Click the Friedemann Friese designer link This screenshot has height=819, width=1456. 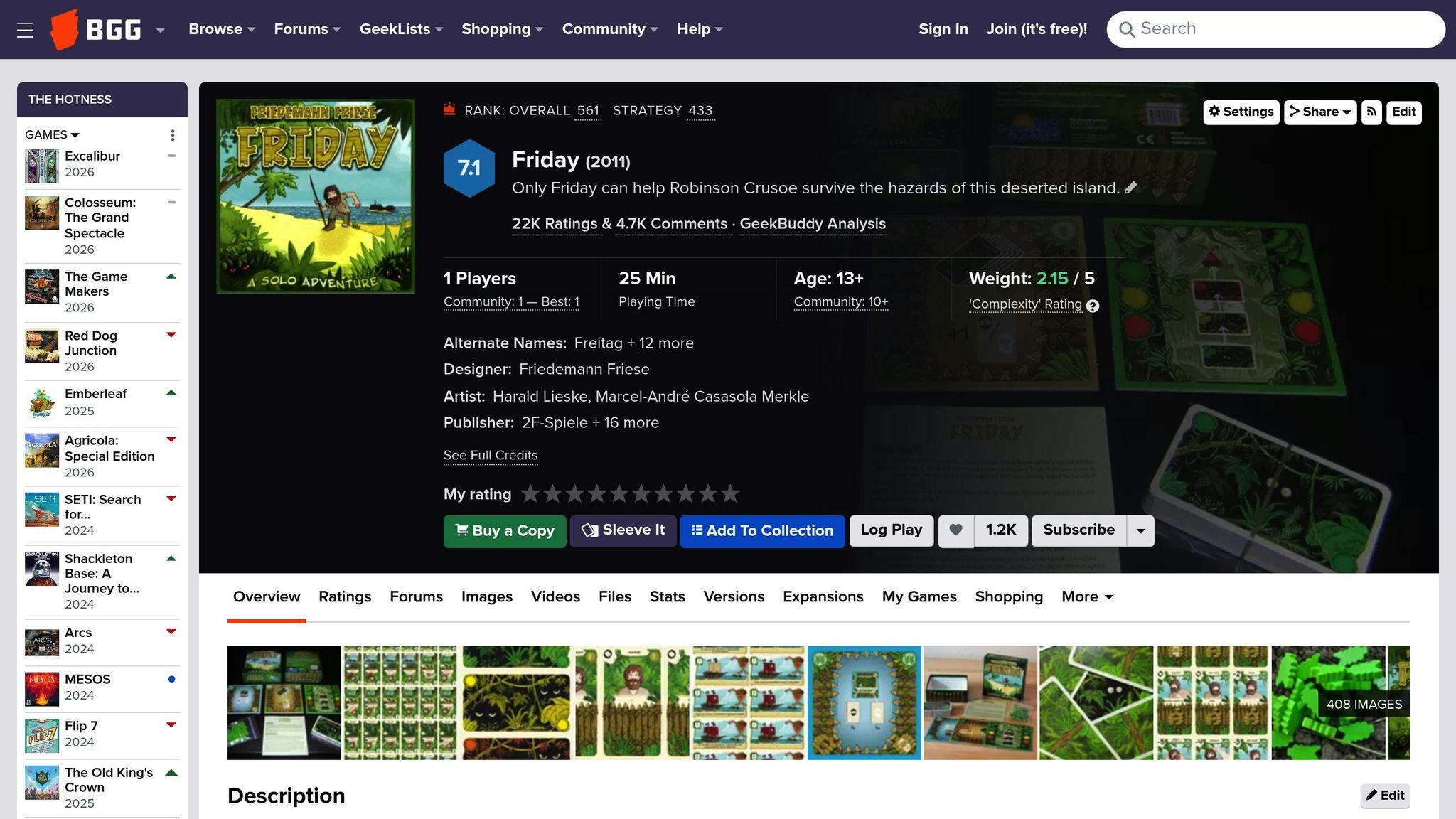click(584, 370)
